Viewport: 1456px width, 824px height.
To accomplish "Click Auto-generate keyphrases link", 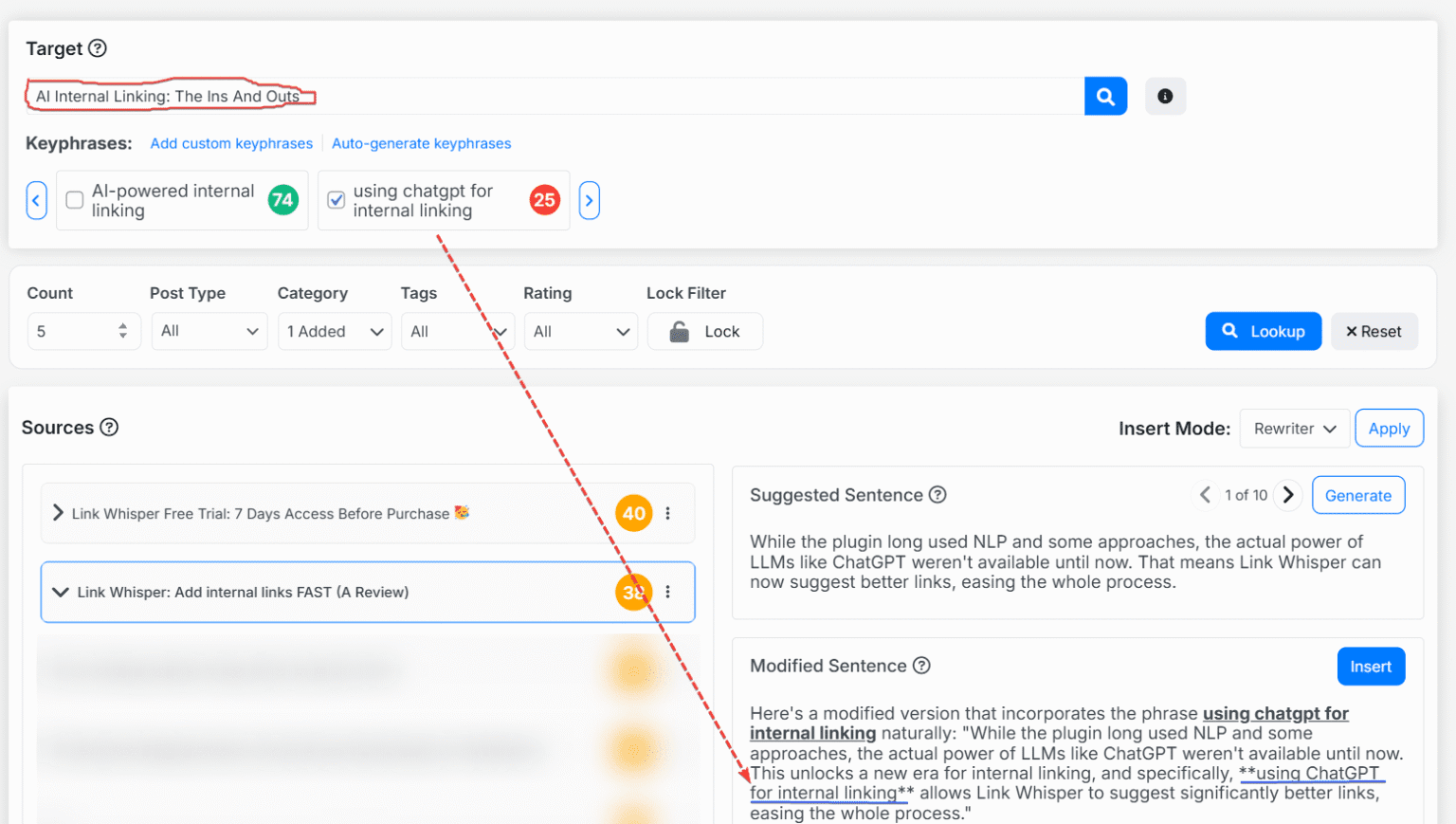I will click(x=421, y=143).
